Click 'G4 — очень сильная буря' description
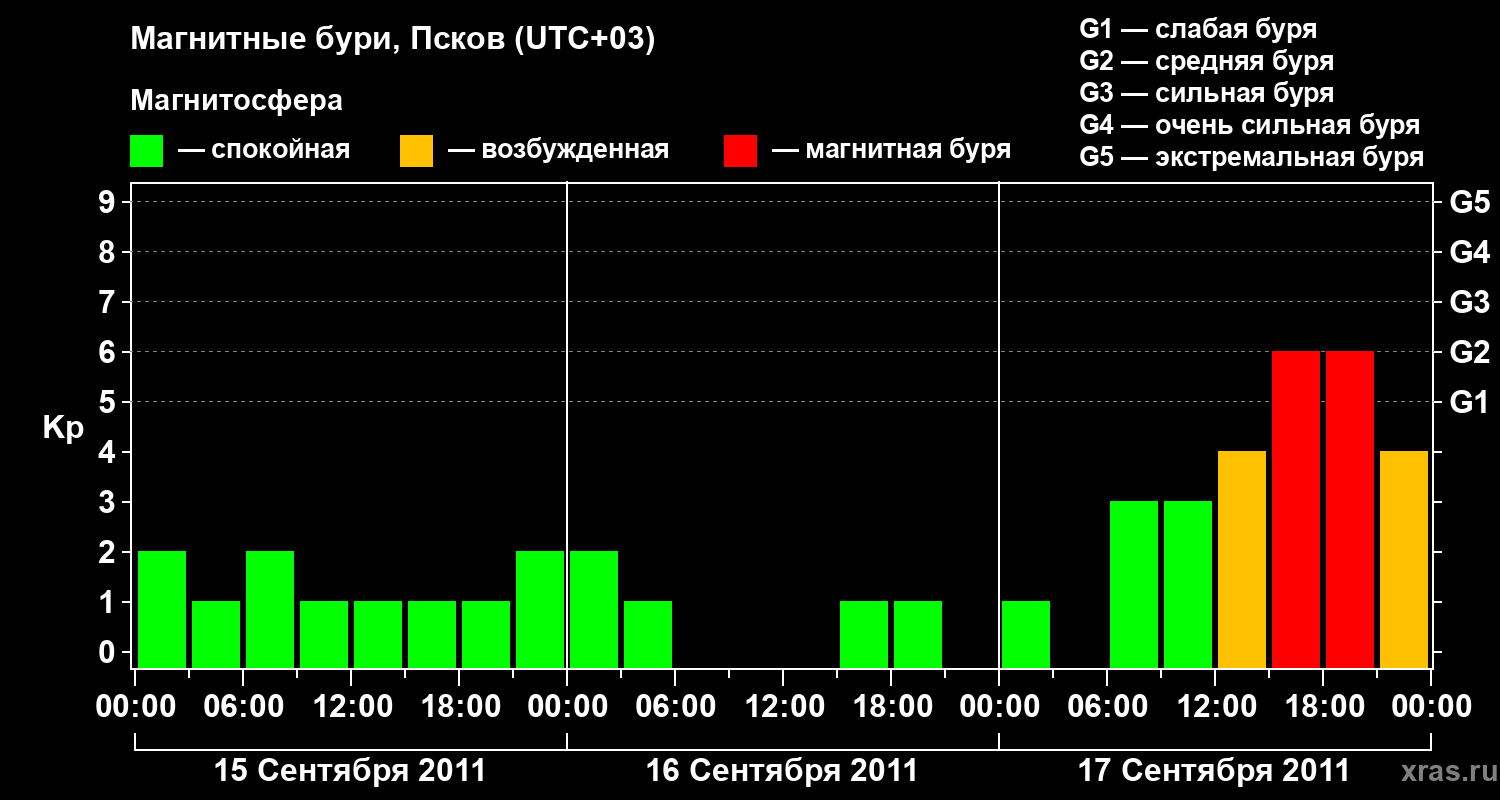The image size is (1500, 800). [x=1250, y=125]
